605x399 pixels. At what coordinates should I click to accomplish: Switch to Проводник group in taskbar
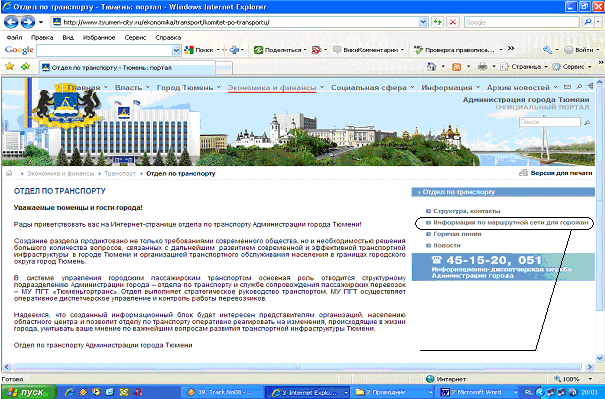coord(393,392)
